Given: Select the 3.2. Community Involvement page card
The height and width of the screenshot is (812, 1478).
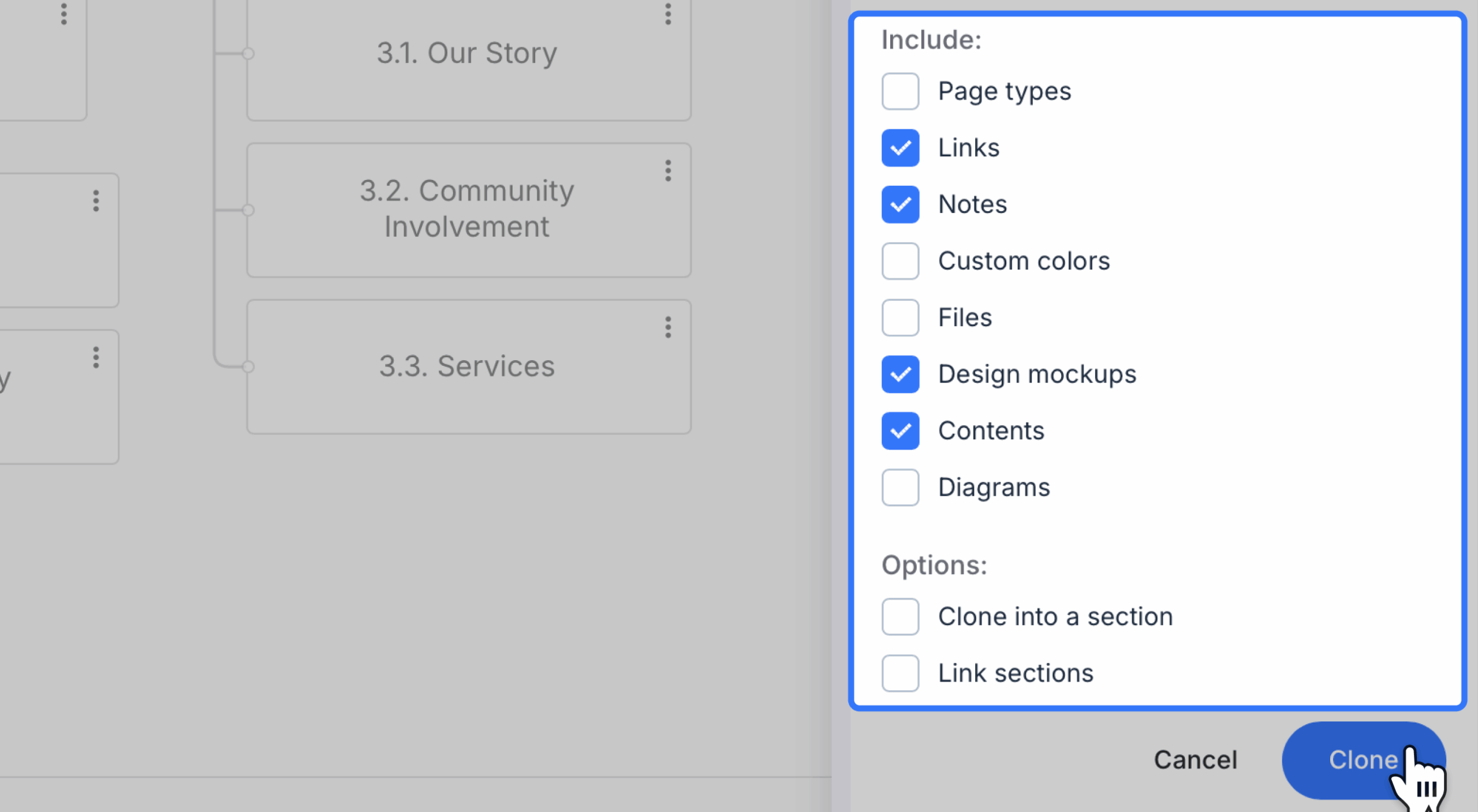Looking at the screenshot, I should [x=469, y=210].
